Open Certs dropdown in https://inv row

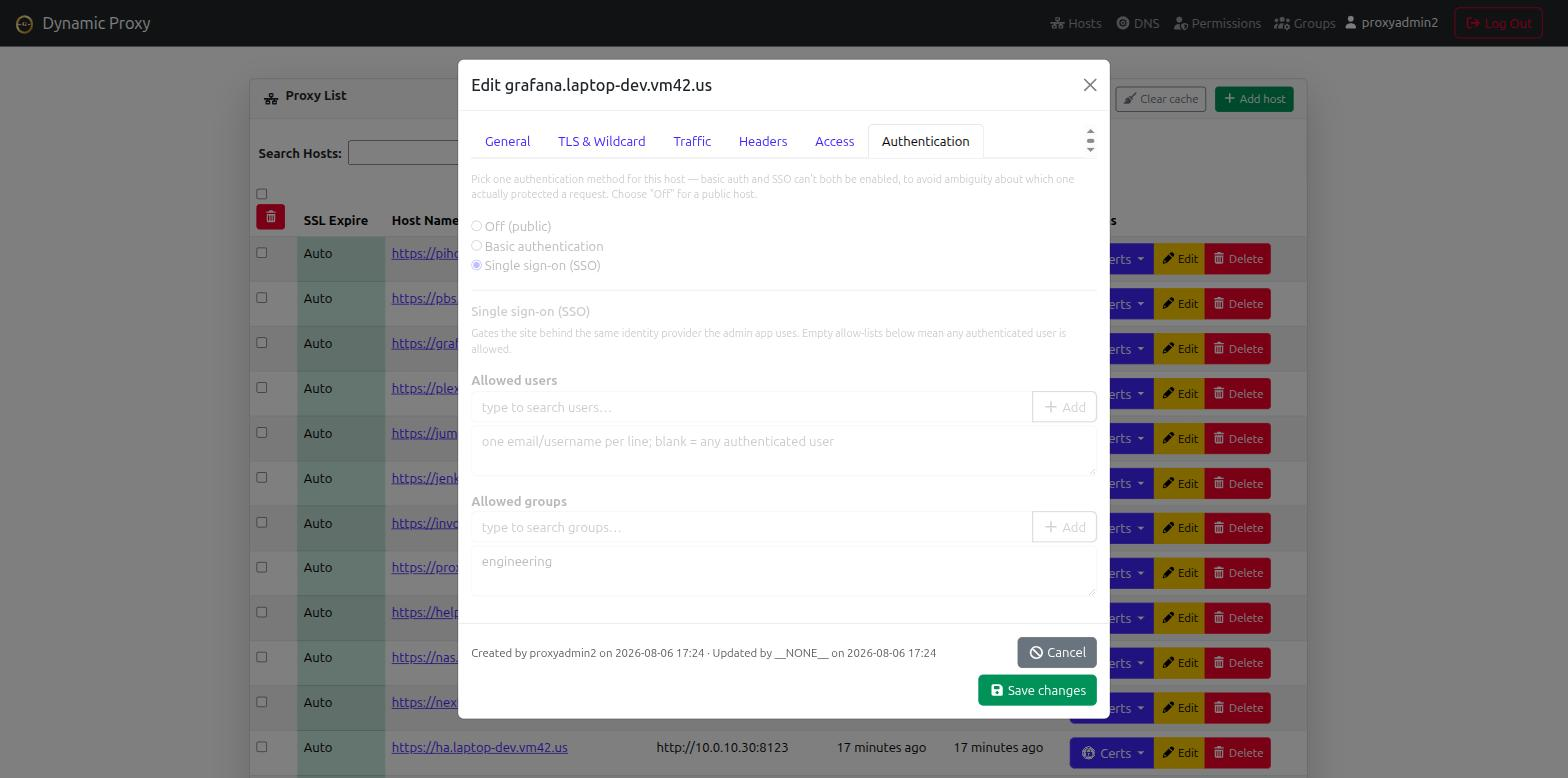coord(1131,528)
